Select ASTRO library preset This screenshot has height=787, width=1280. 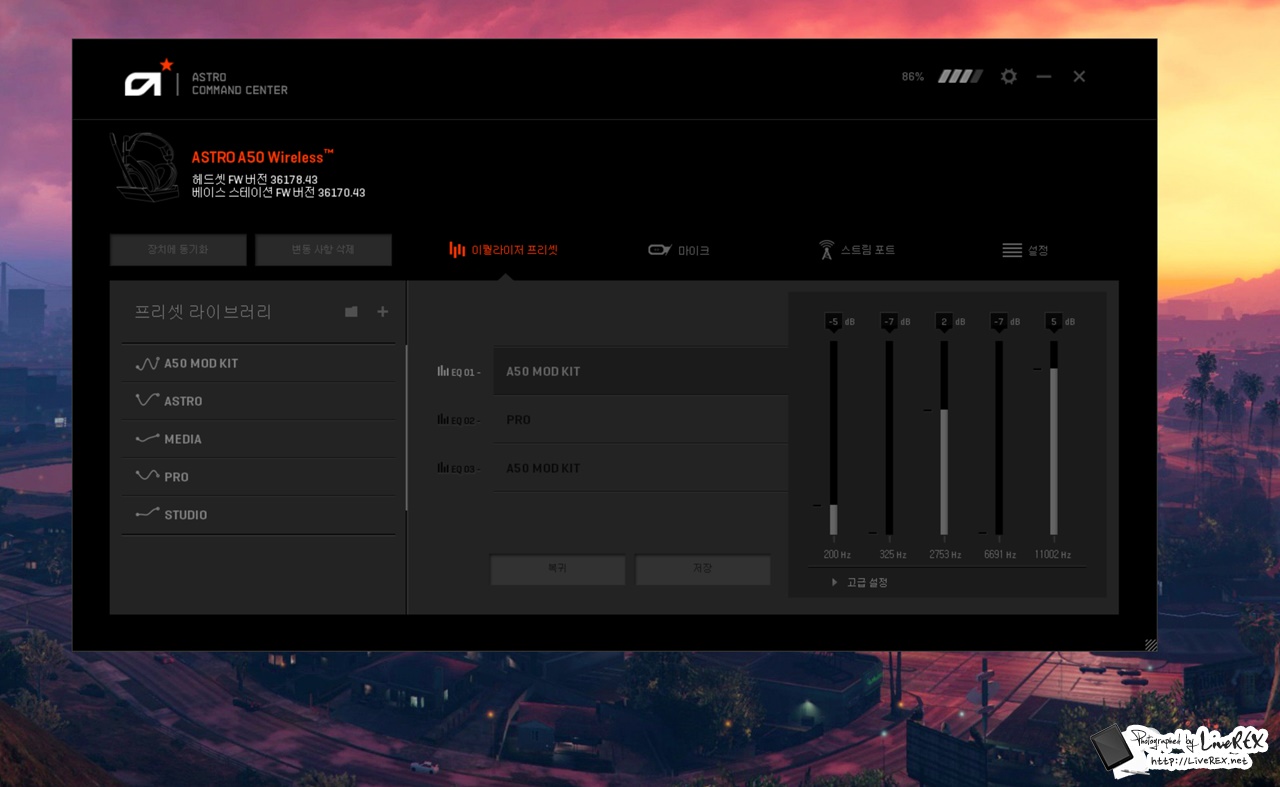coord(259,401)
